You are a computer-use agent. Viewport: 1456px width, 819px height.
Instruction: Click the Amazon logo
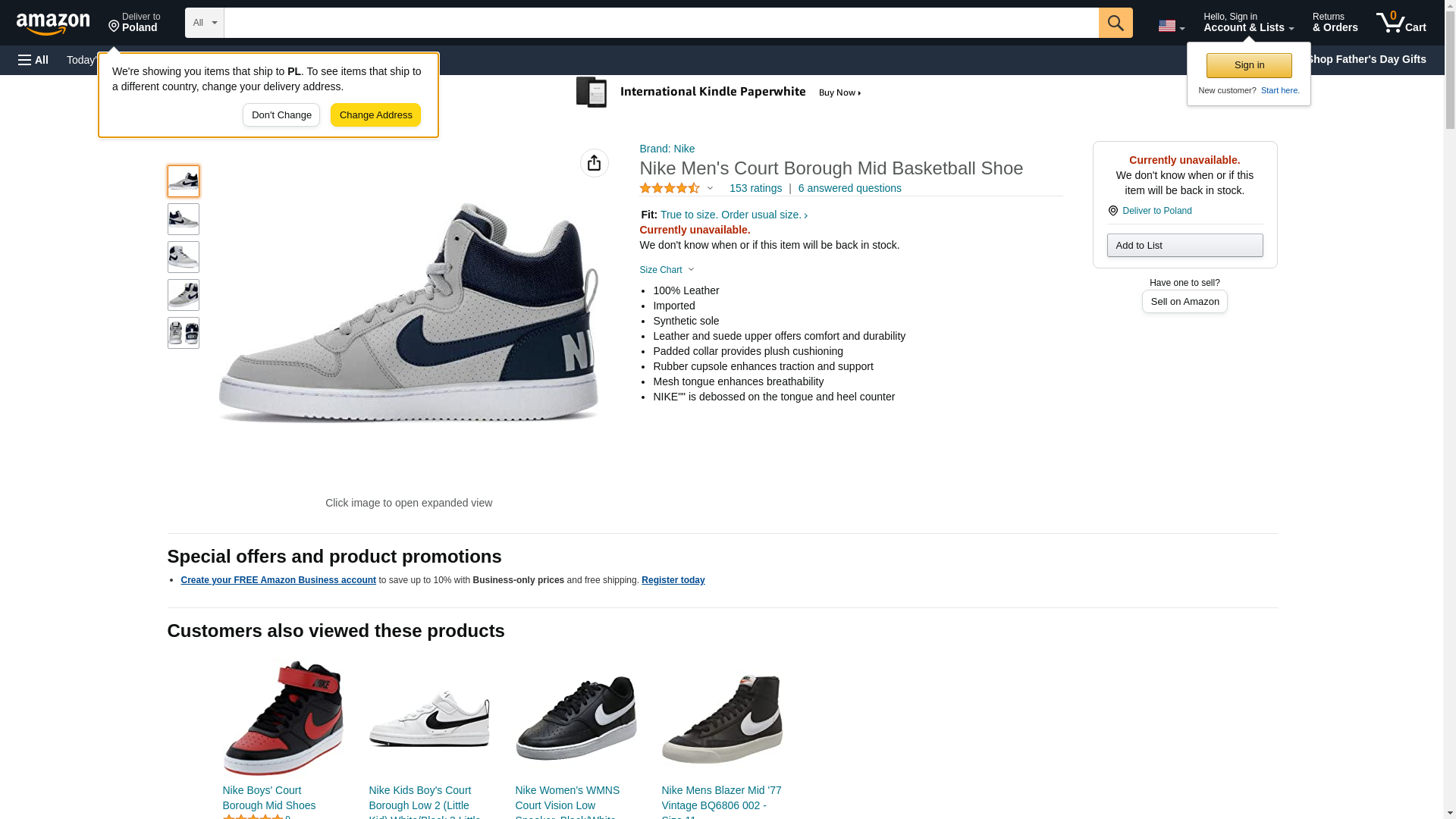click(53, 24)
